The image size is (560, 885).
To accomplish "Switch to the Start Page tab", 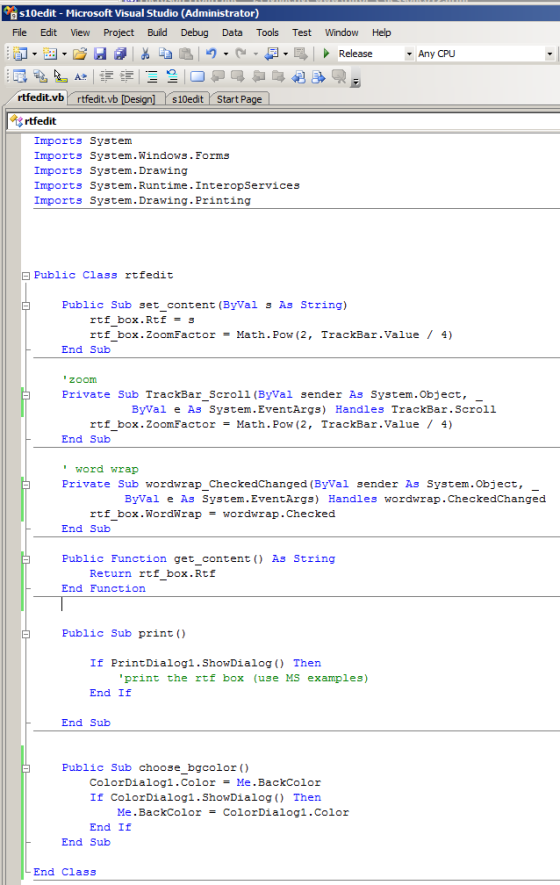I will tap(239, 99).
